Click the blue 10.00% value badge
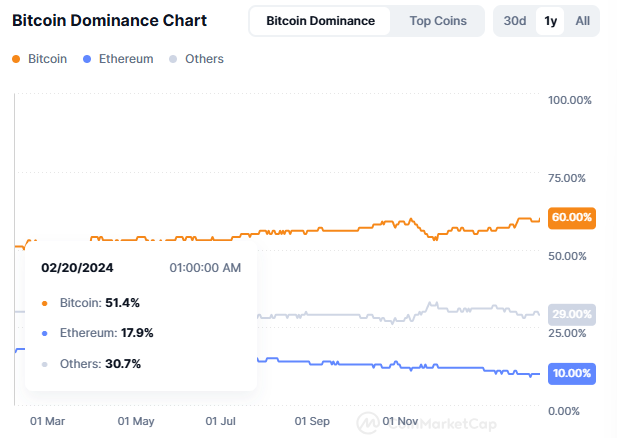The width and height of the screenshot is (617, 438). [572, 373]
